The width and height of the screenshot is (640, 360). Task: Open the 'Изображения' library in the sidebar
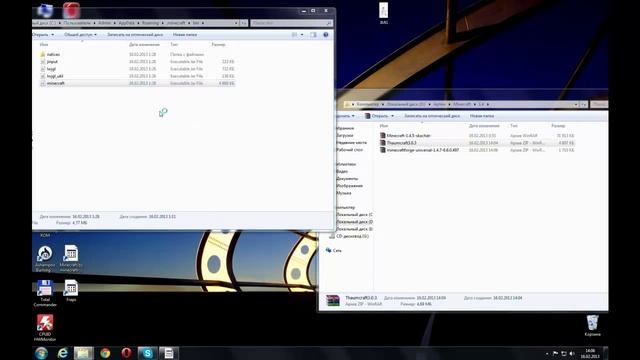click(349, 186)
